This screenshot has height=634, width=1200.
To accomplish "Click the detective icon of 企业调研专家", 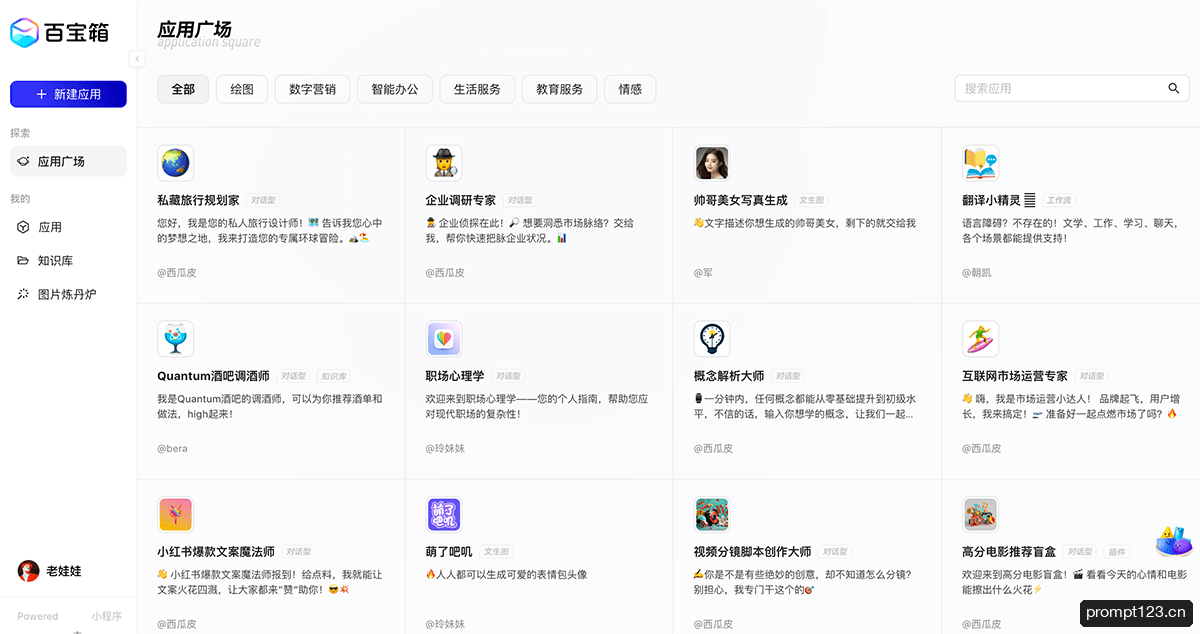I will 443,163.
